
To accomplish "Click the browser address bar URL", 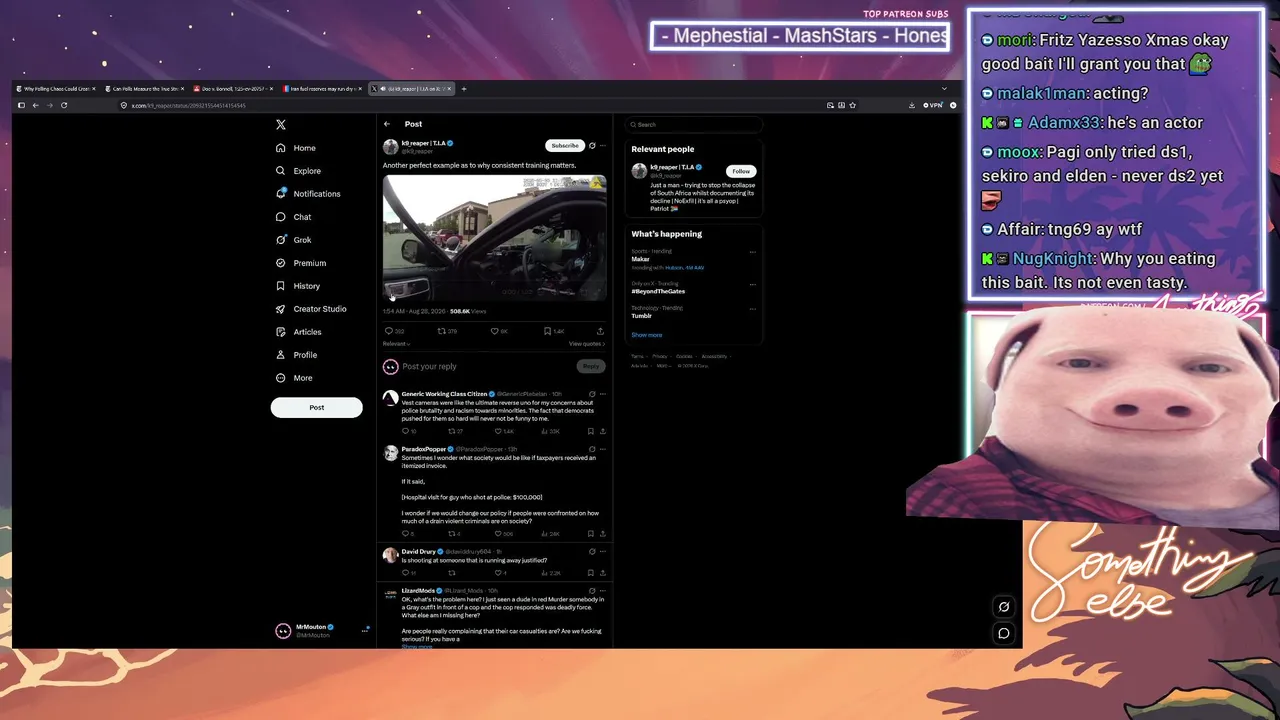I will [188, 105].
